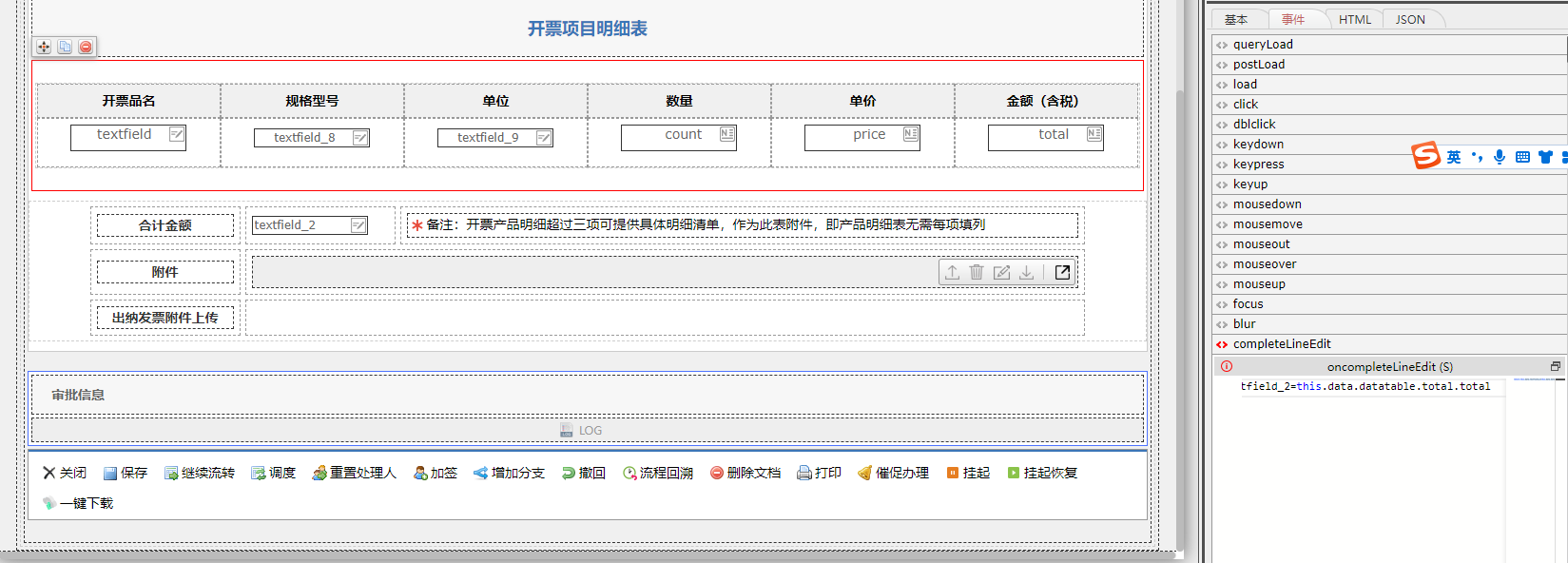Click the 挂起恢复 resume action
This screenshot has height=563, width=1568.
[1042, 473]
